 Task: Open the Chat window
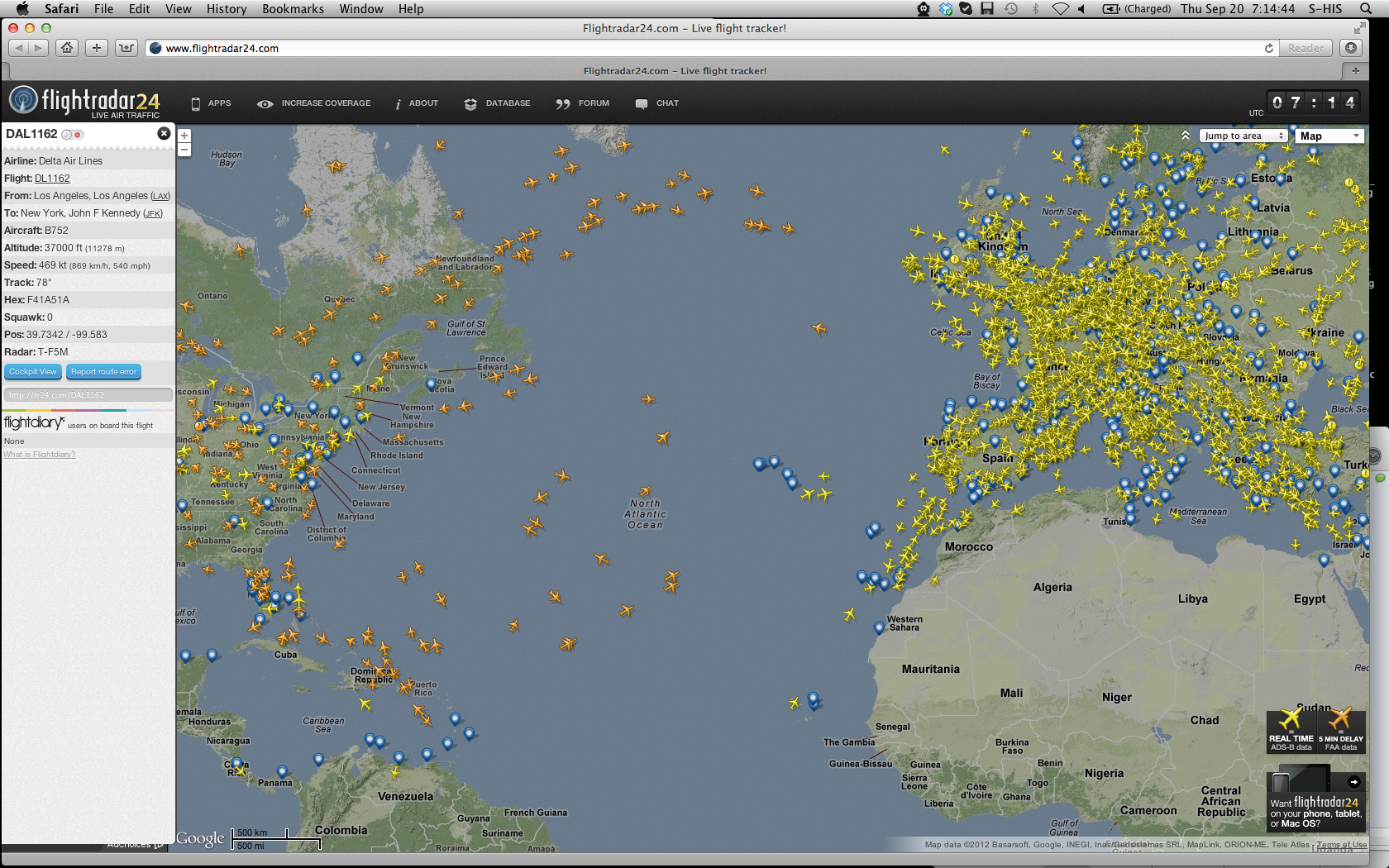[657, 103]
